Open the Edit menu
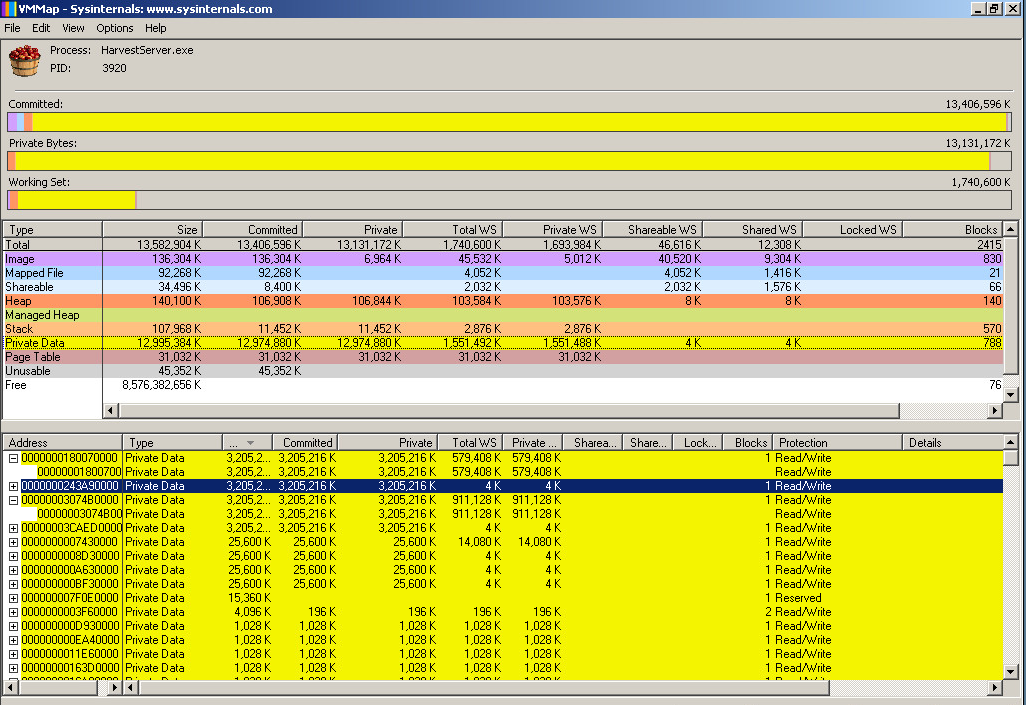Image resolution: width=1026 pixels, height=705 pixels. click(41, 28)
